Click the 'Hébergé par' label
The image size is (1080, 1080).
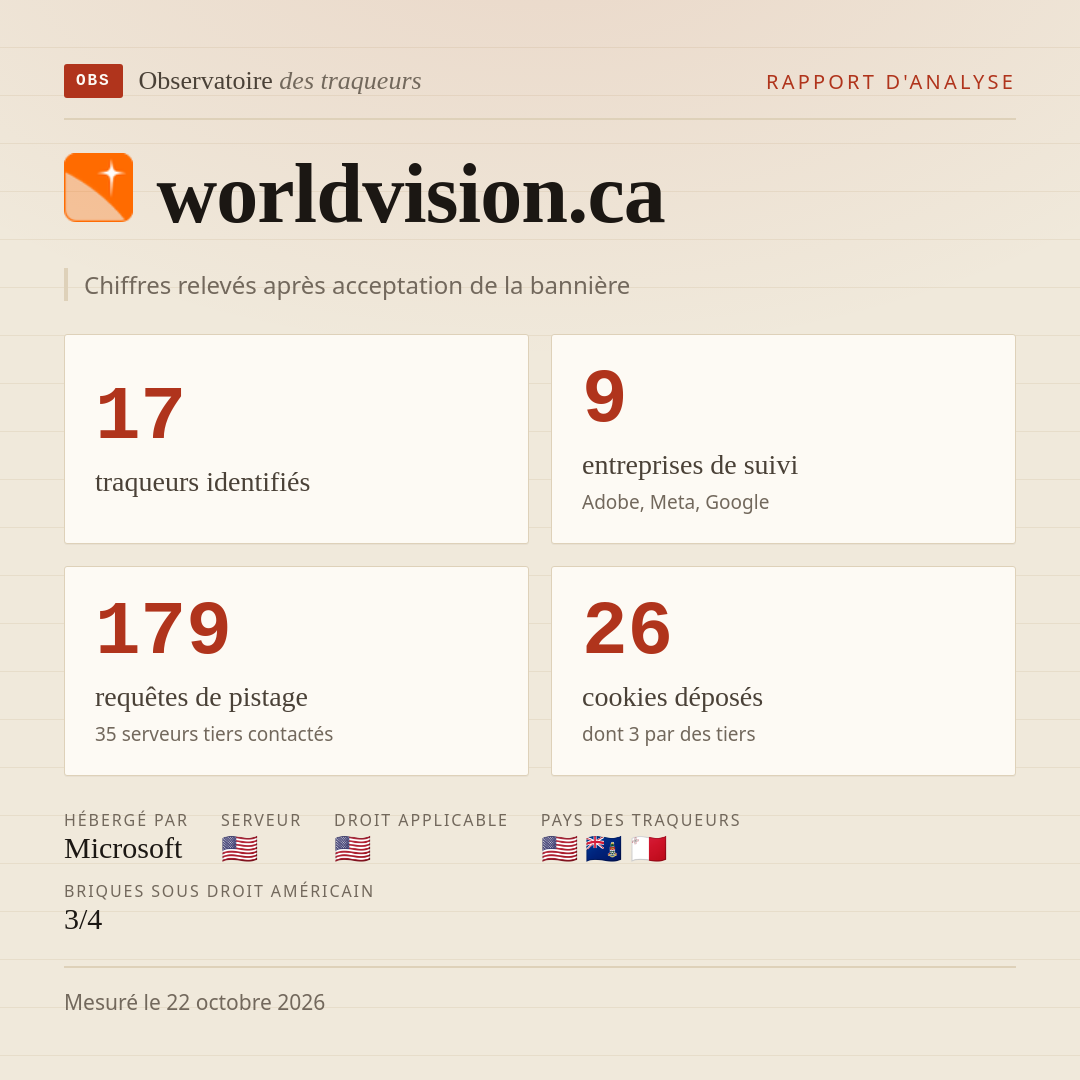click(x=126, y=820)
